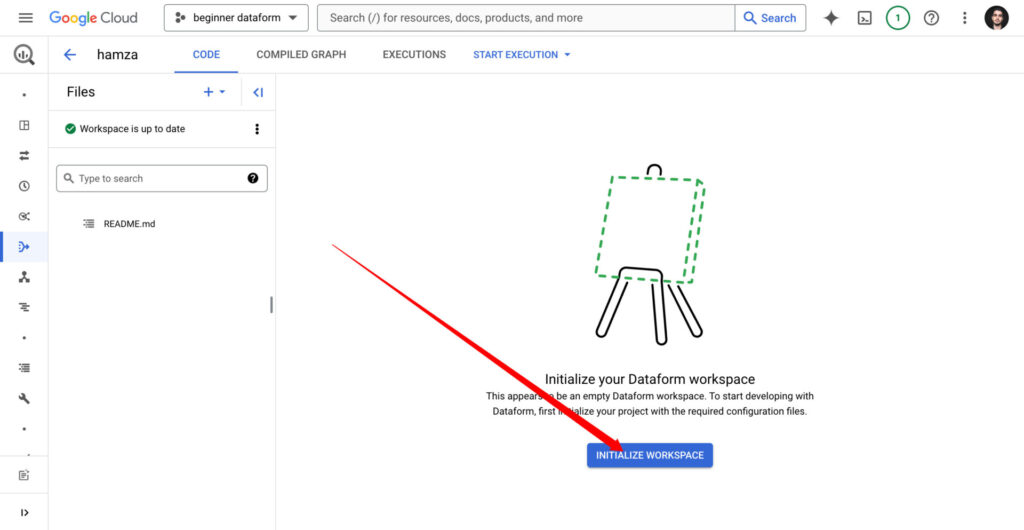The image size is (1024, 530).
Task: Open the add new file plus dropdown
Action: point(214,92)
